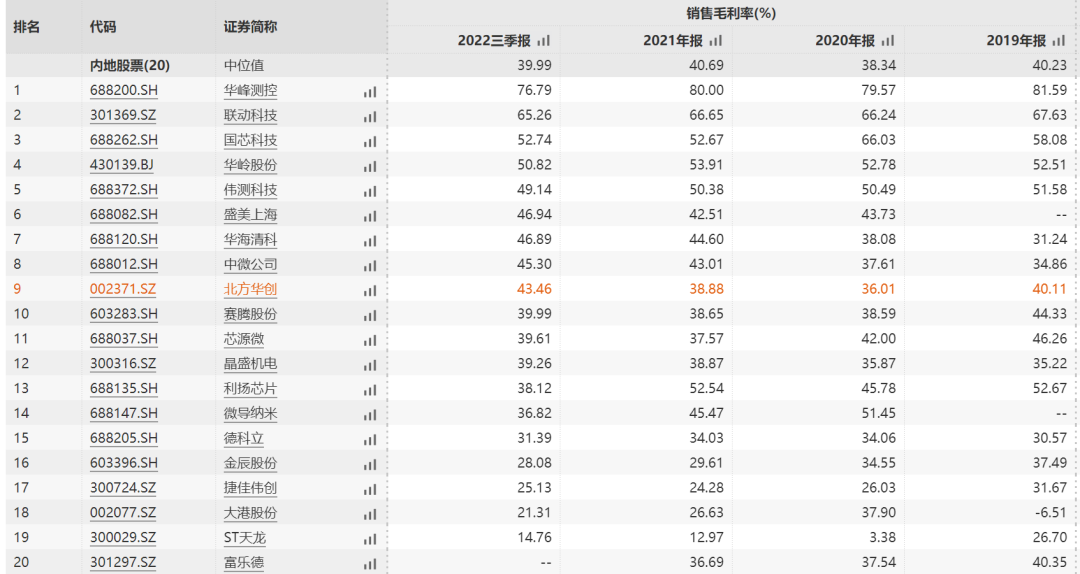Select ST天龙 2020年报 value 3.38
This screenshot has height=574, width=1080.
click(x=883, y=537)
